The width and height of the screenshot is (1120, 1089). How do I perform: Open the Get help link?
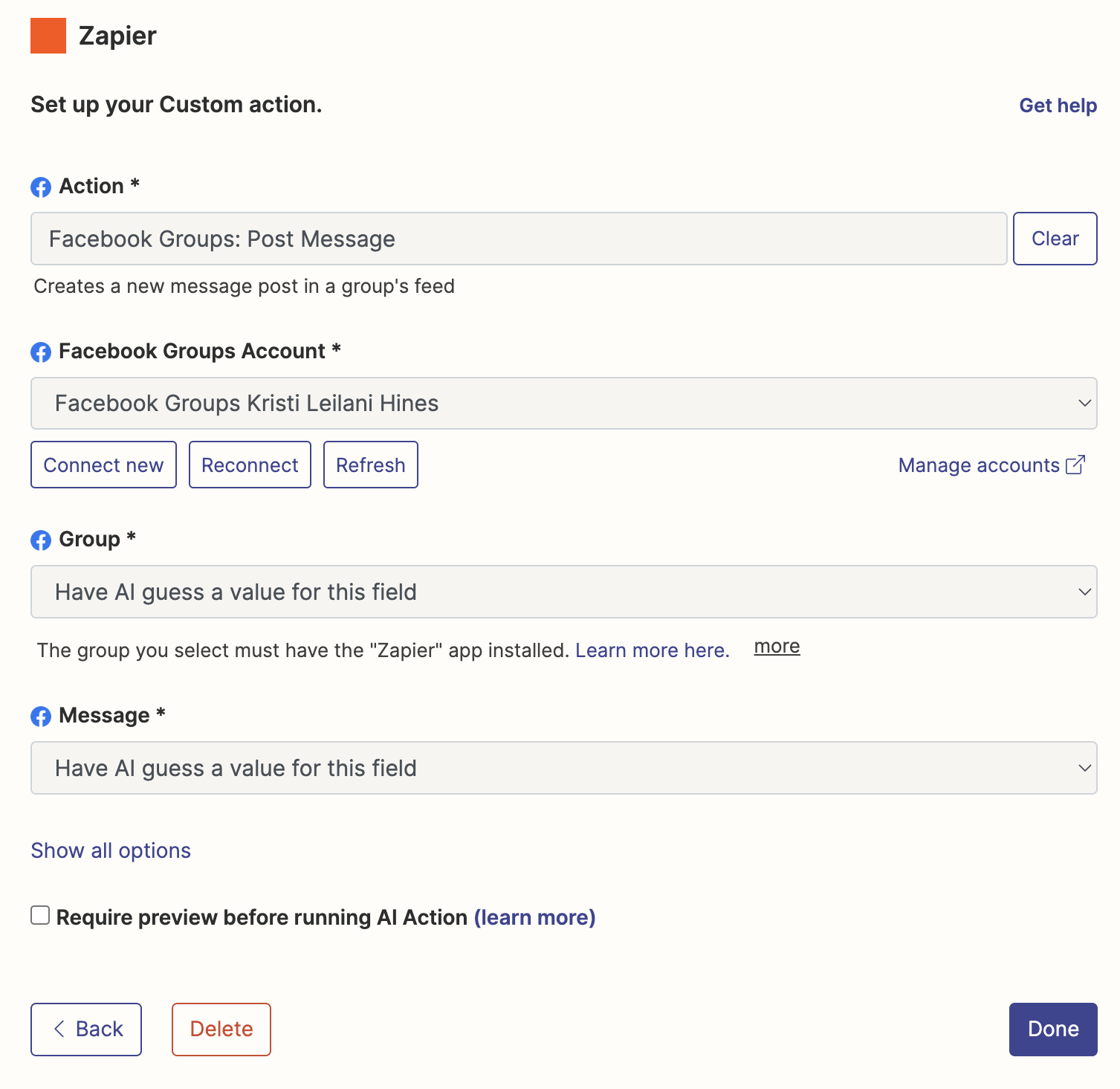1058,106
